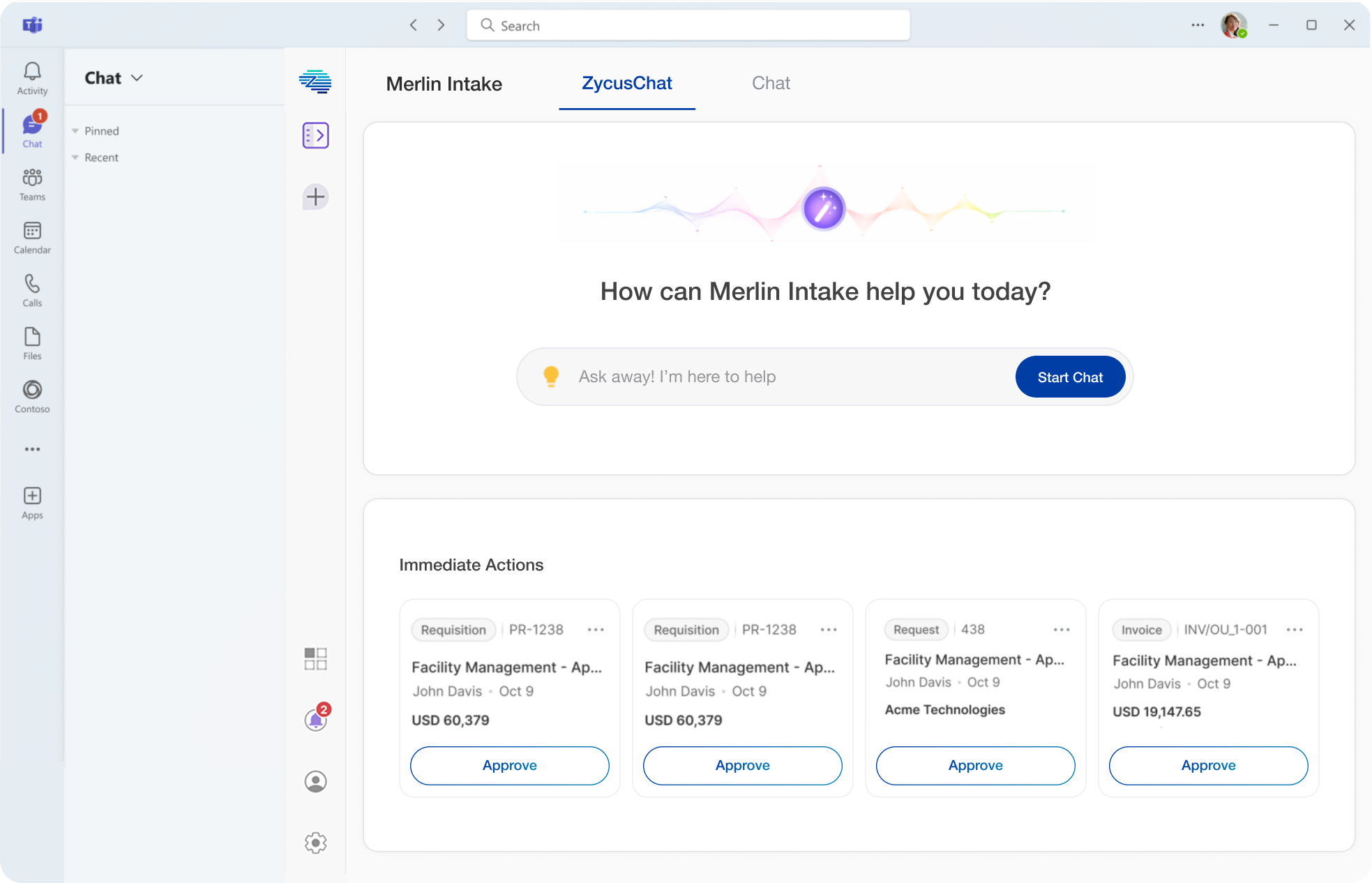Open the Activity bell icon
Image resolution: width=1372 pixels, height=883 pixels.
click(32, 78)
